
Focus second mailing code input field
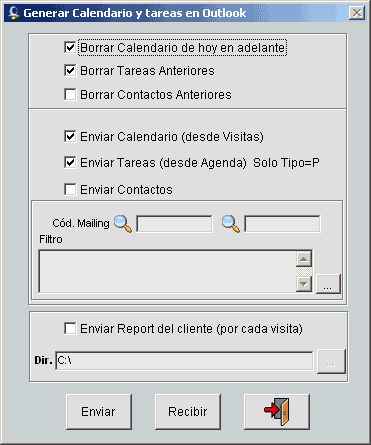pos(282,224)
